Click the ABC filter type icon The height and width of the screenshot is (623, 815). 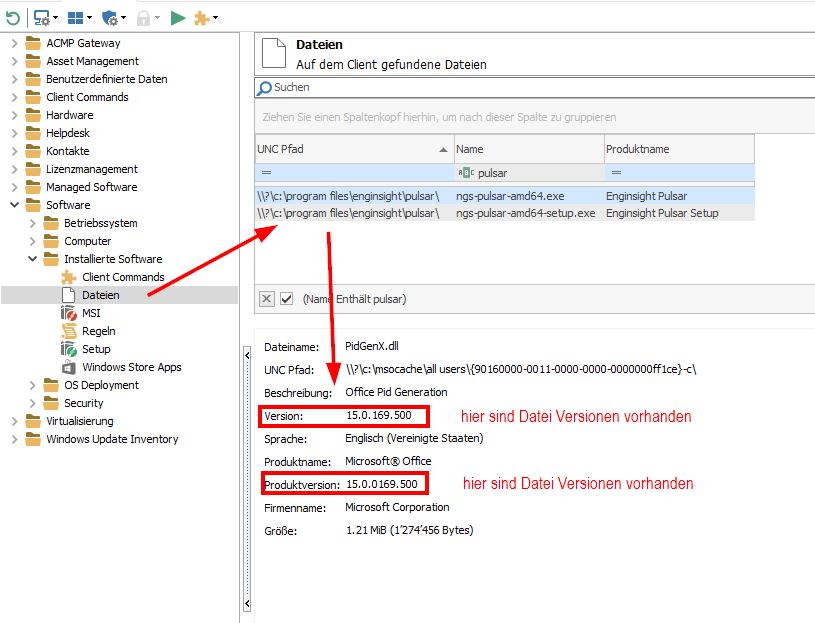(466, 173)
